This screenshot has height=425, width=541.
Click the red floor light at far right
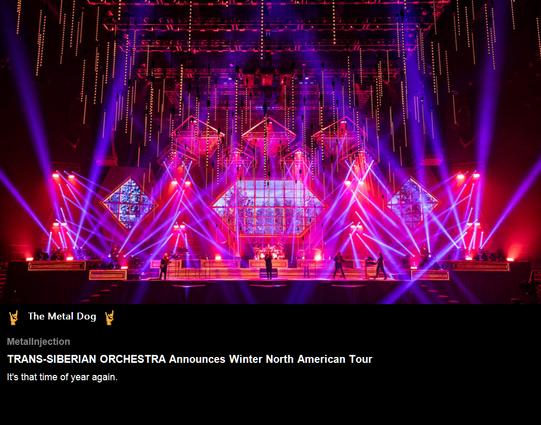(x=510, y=259)
